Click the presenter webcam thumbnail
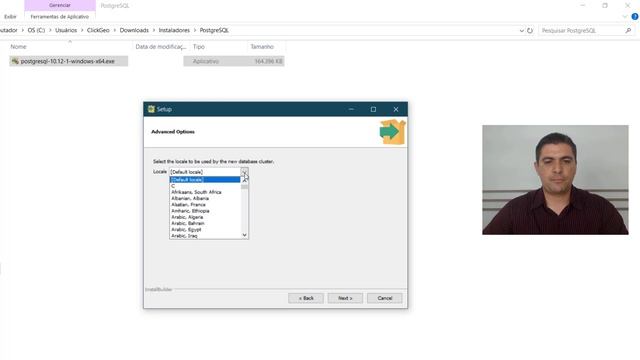The width and height of the screenshot is (640, 360). 555,180
